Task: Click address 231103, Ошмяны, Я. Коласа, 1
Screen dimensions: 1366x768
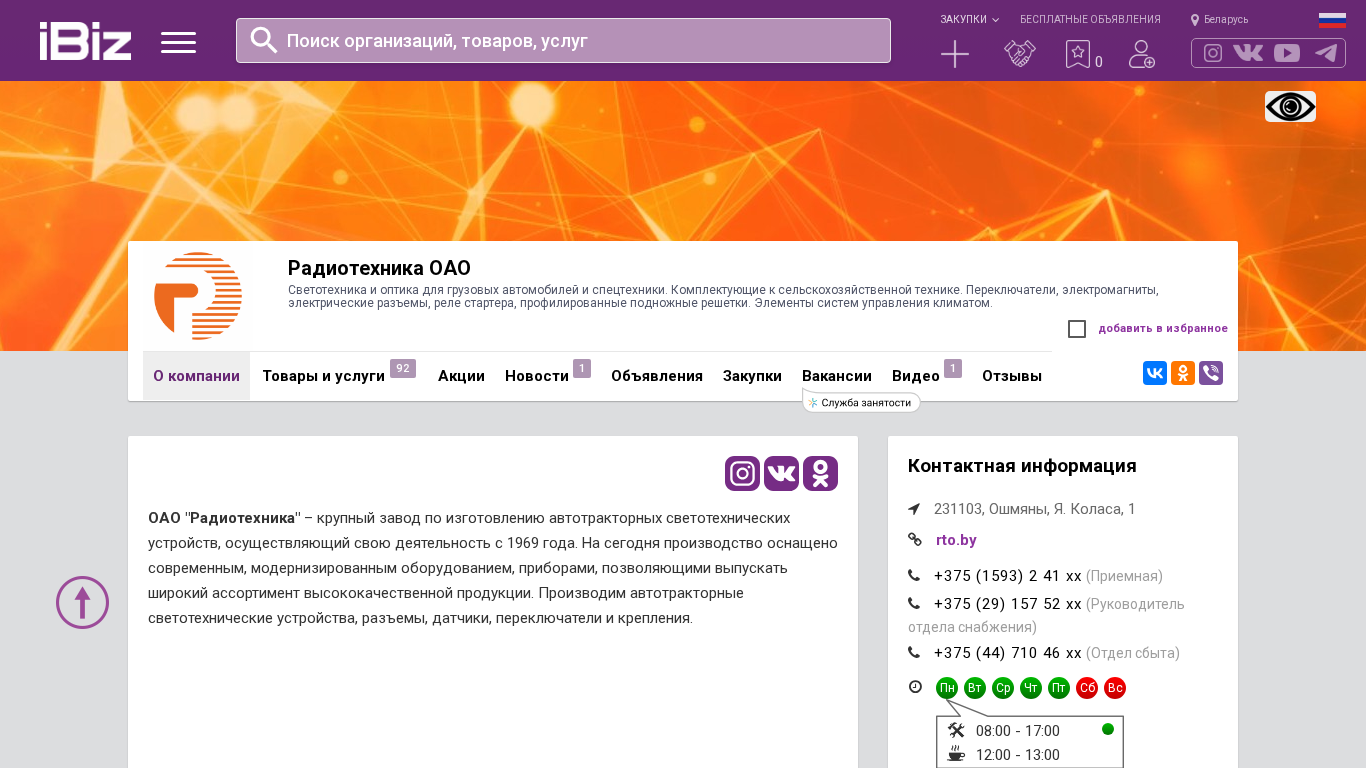Action: coord(1035,509)
